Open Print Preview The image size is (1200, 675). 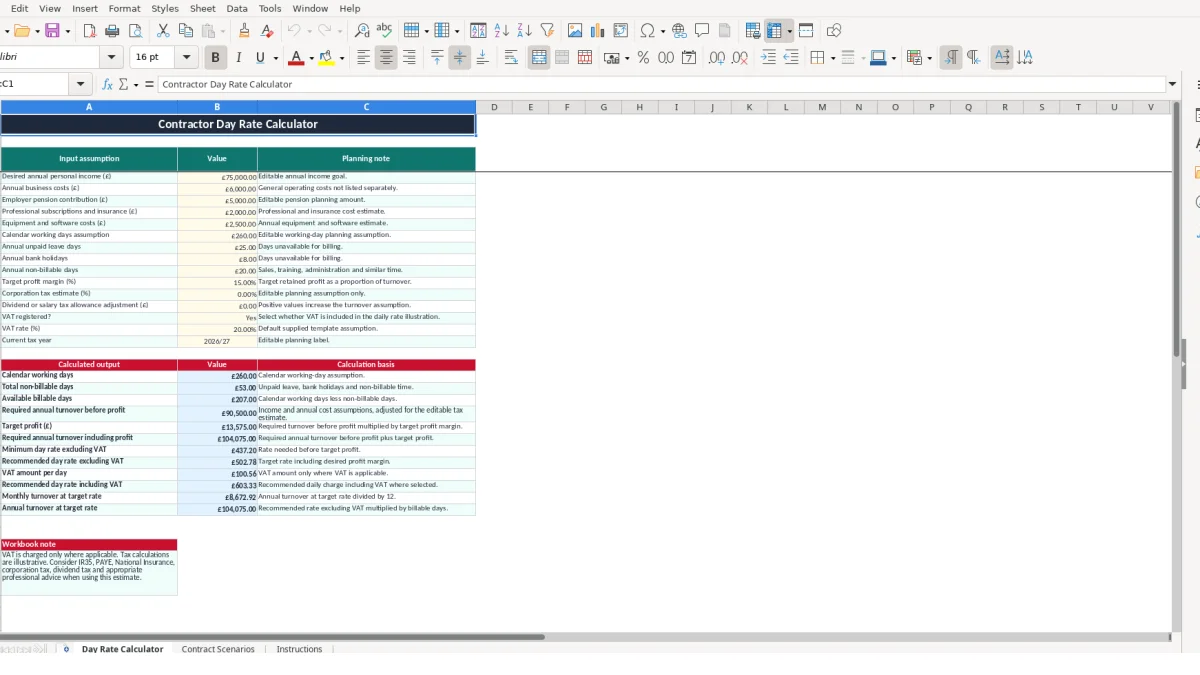coord(135,31)
